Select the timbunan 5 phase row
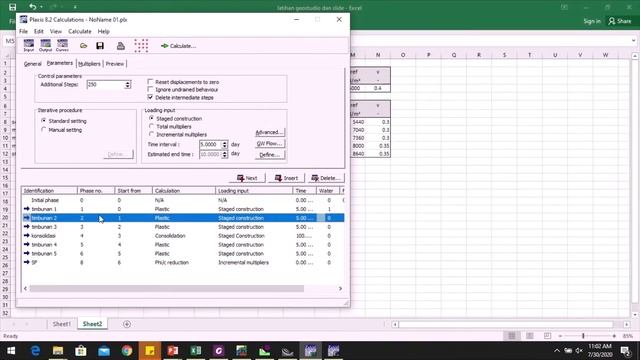 183,254
